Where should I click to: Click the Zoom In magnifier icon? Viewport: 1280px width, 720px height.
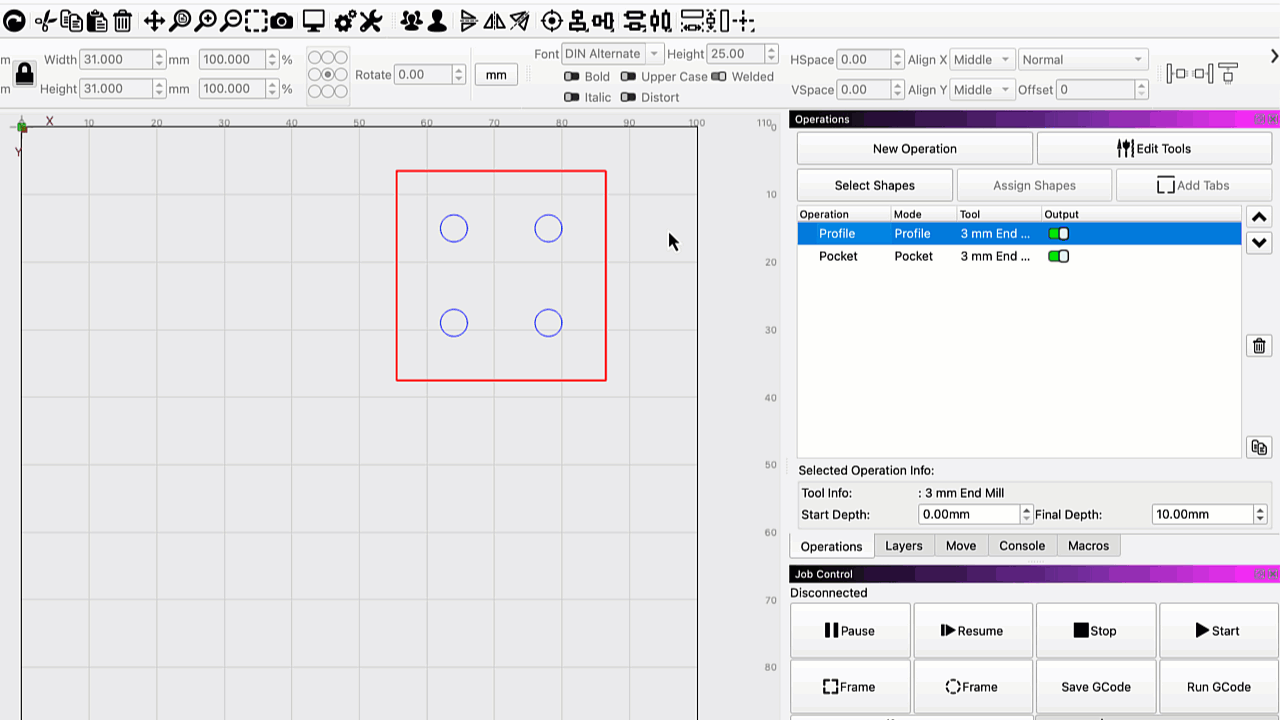(x=205, y=20)
